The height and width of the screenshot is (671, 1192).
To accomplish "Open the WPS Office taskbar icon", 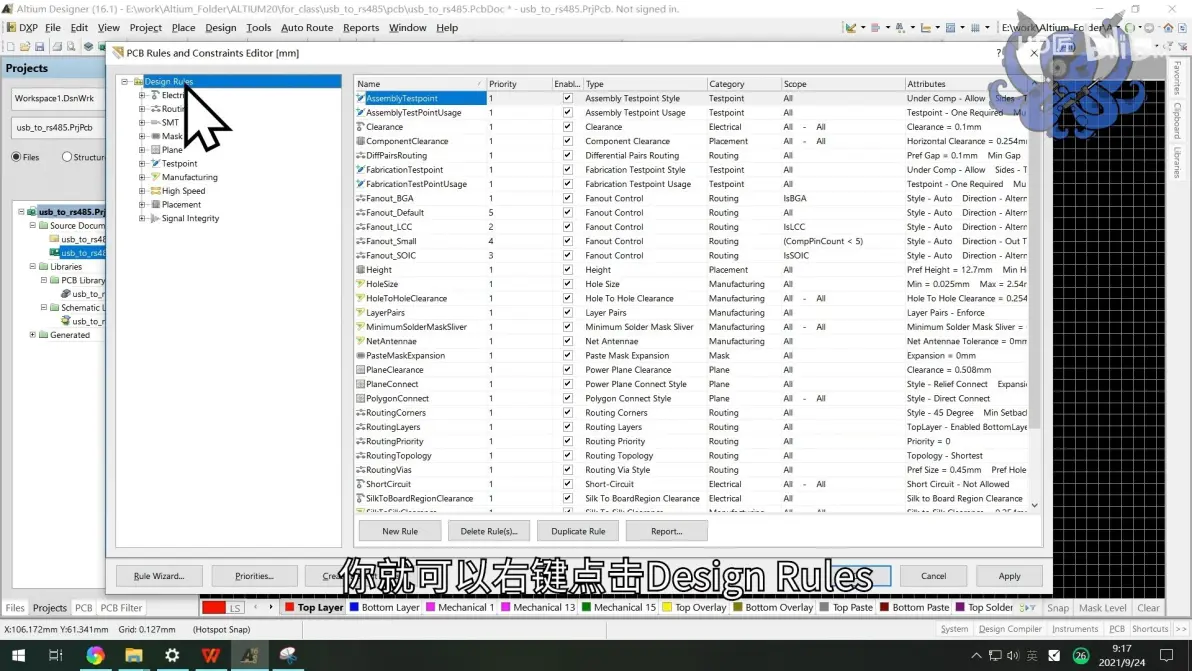I will click(211, 655).
